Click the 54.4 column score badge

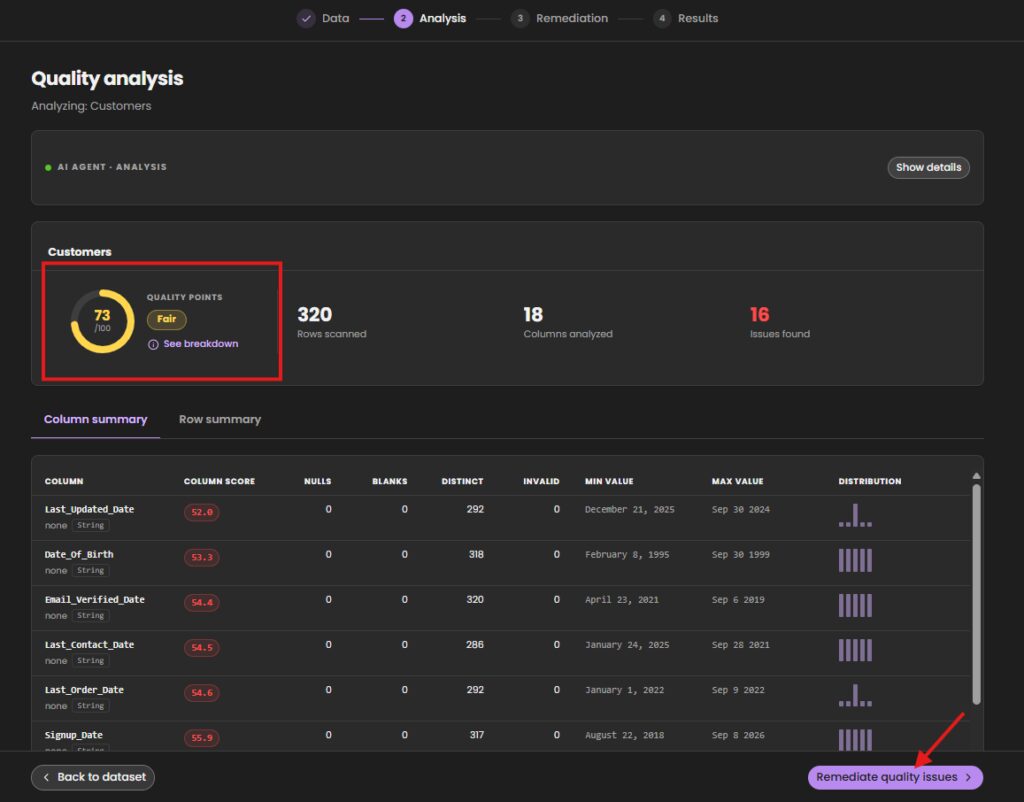[202, 602]
